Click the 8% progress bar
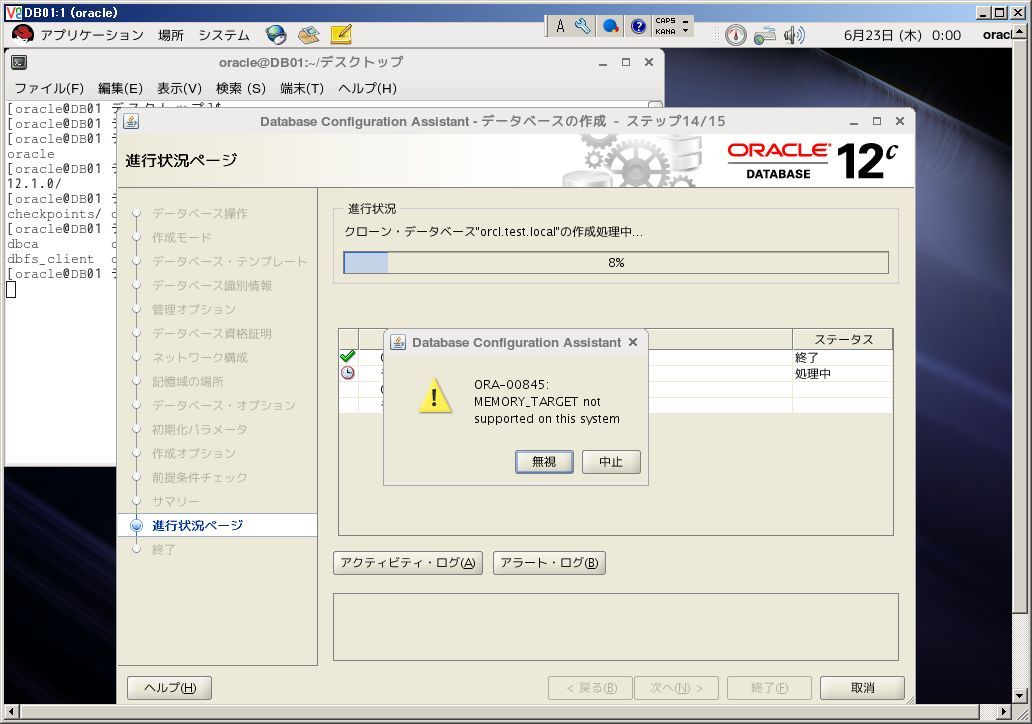 tap(616, 263)
